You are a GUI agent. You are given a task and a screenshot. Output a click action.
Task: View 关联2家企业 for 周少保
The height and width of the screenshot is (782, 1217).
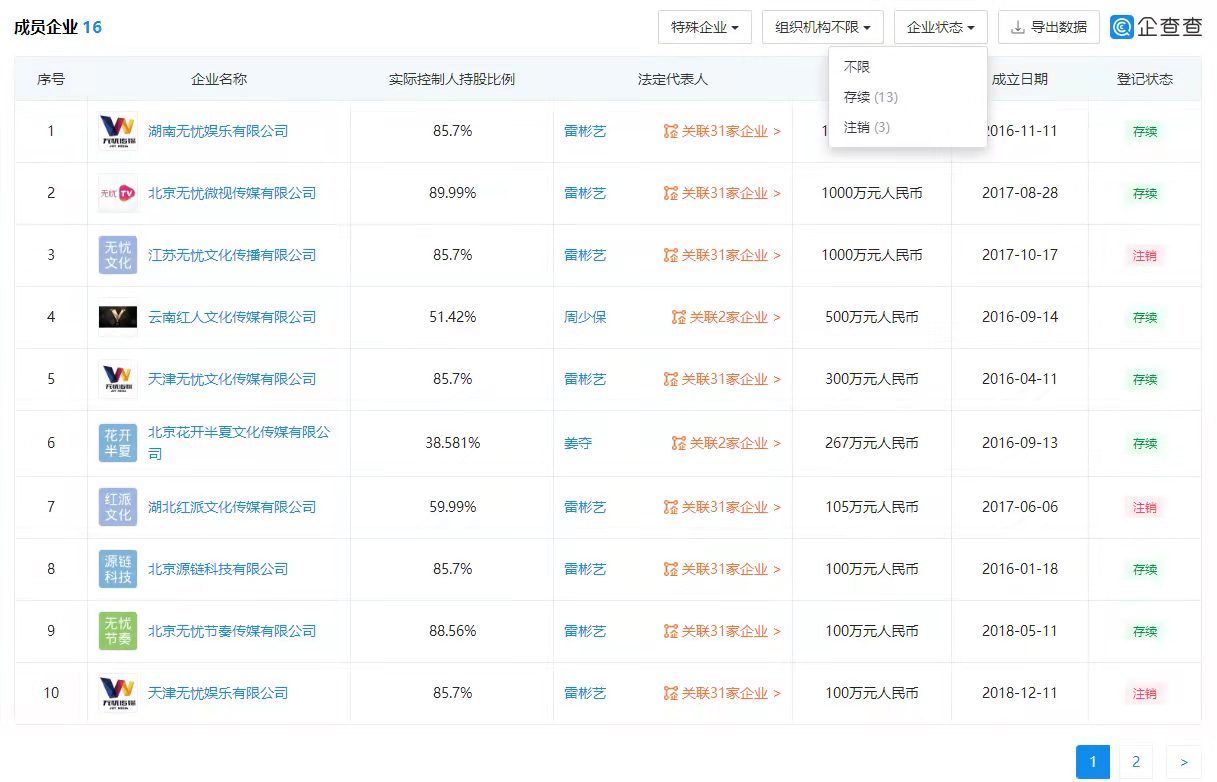[726, 317]
